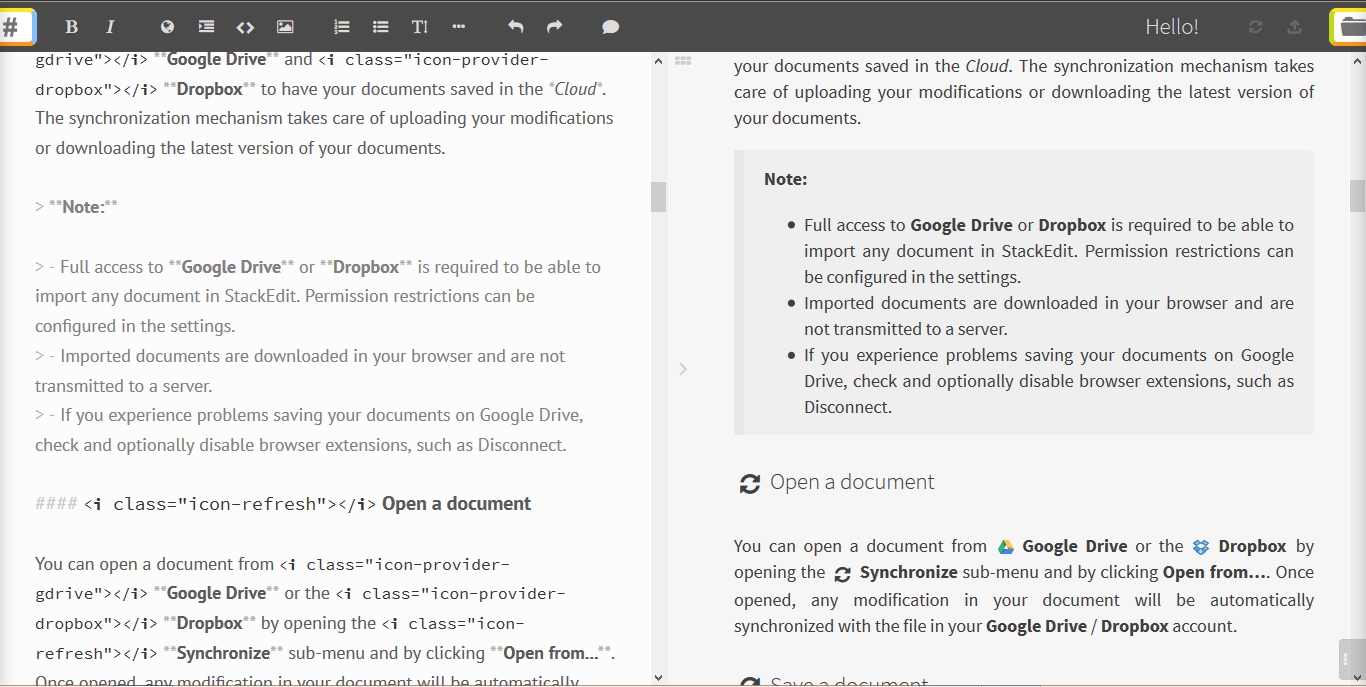
Task: Create a numbered list
Action: pos(342,27)
